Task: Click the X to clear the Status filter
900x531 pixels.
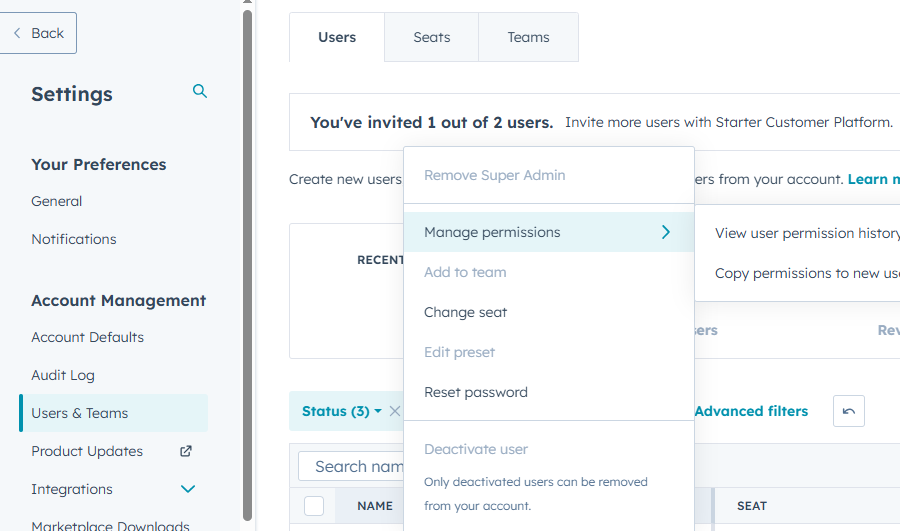Action: coord(394,411)
